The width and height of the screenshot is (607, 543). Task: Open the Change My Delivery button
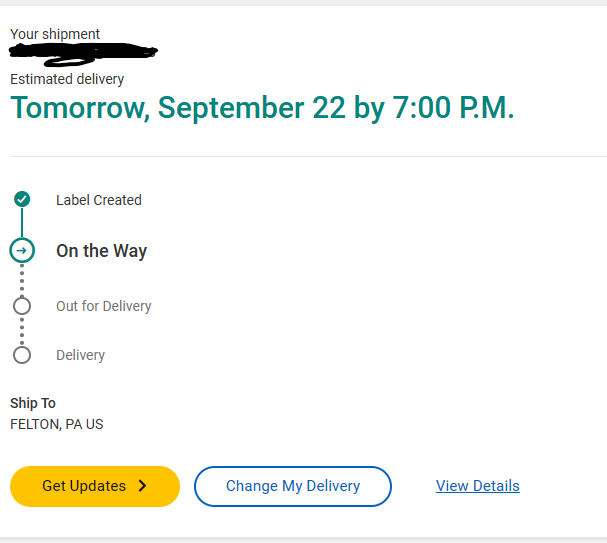pos(292,486)
